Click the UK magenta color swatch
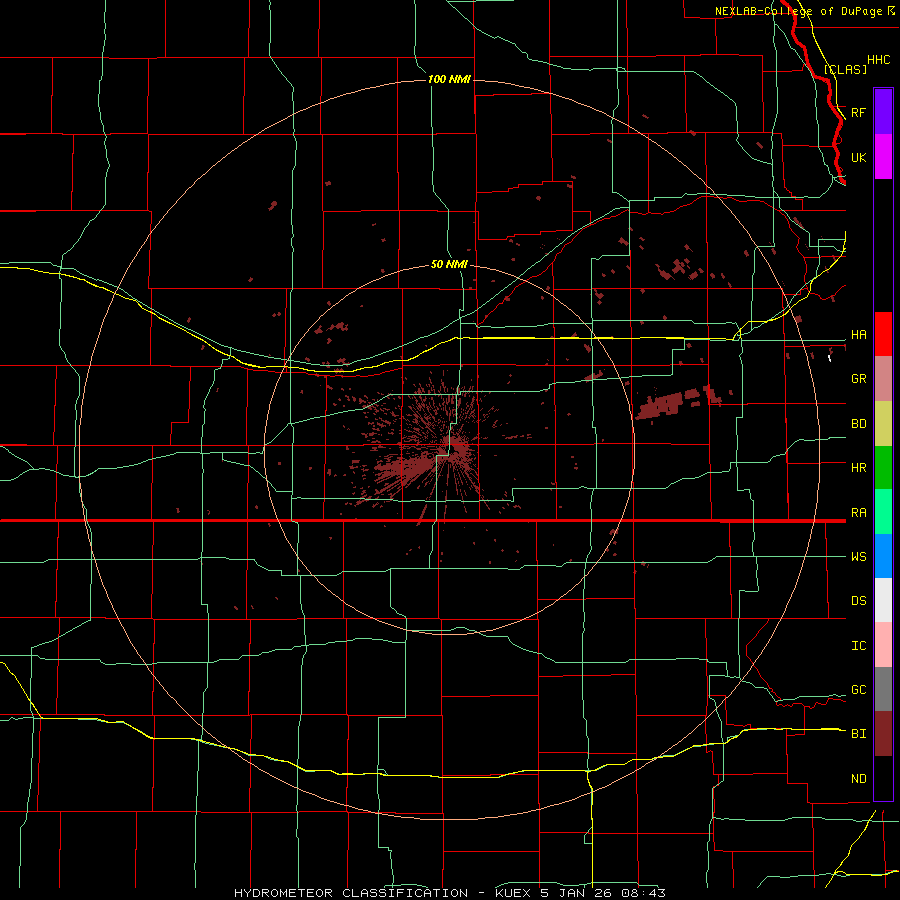Screen dimensions: 900x900 883,157
